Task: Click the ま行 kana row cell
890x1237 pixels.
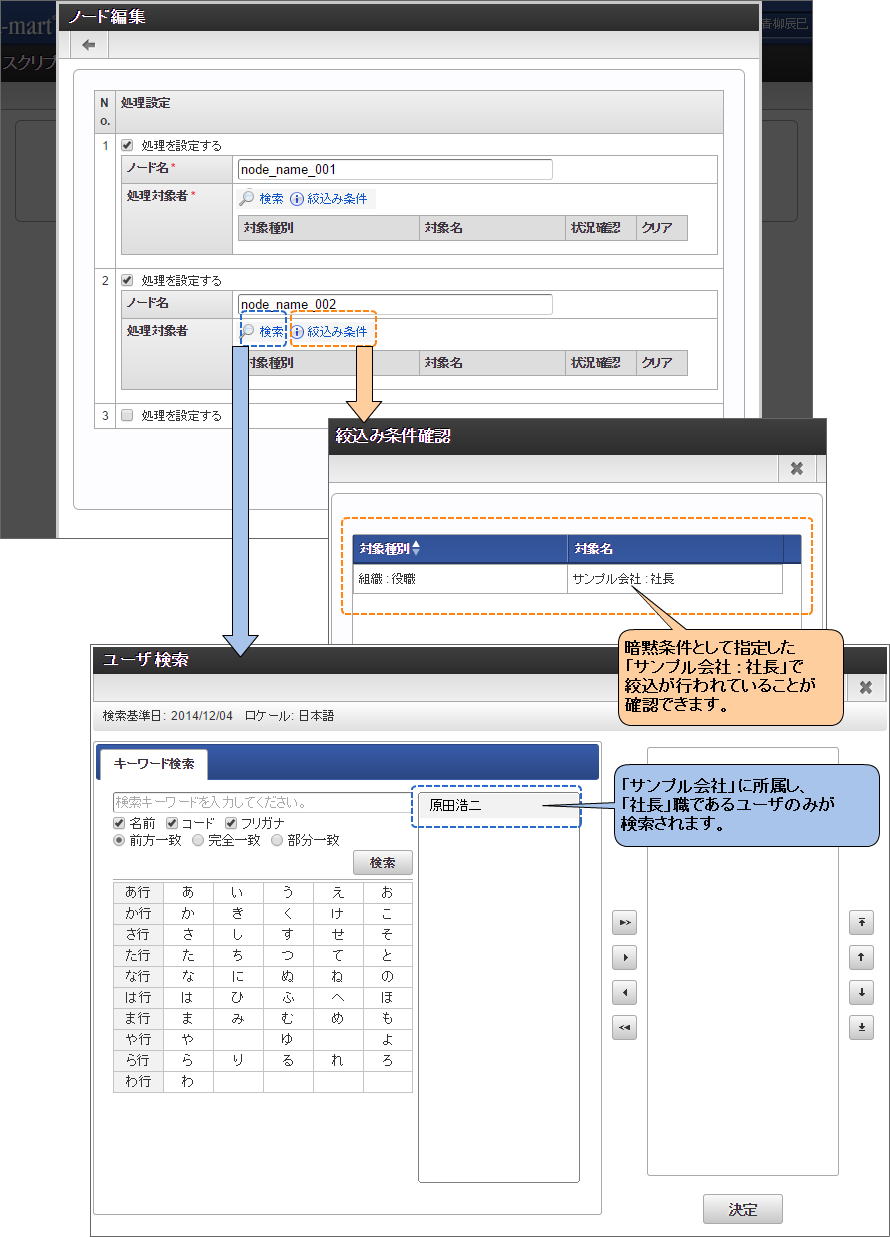Action: coord(138,1018)
